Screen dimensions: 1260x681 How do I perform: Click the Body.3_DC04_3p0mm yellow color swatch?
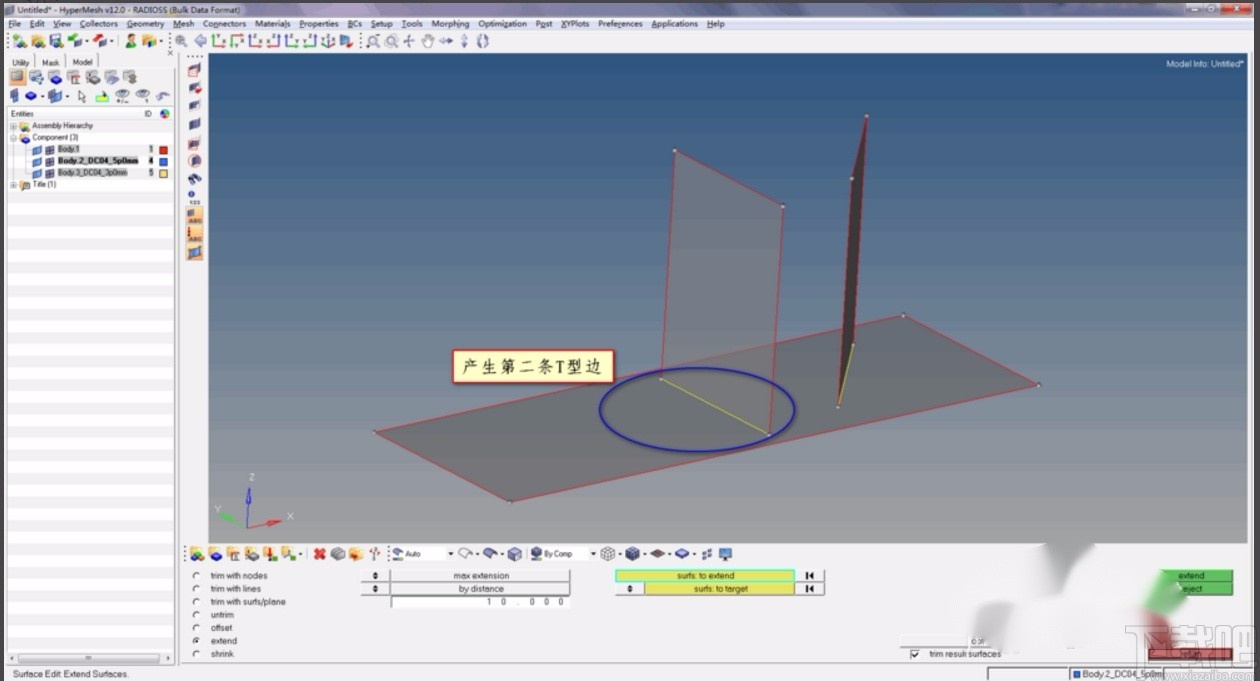tap(163, 173)
